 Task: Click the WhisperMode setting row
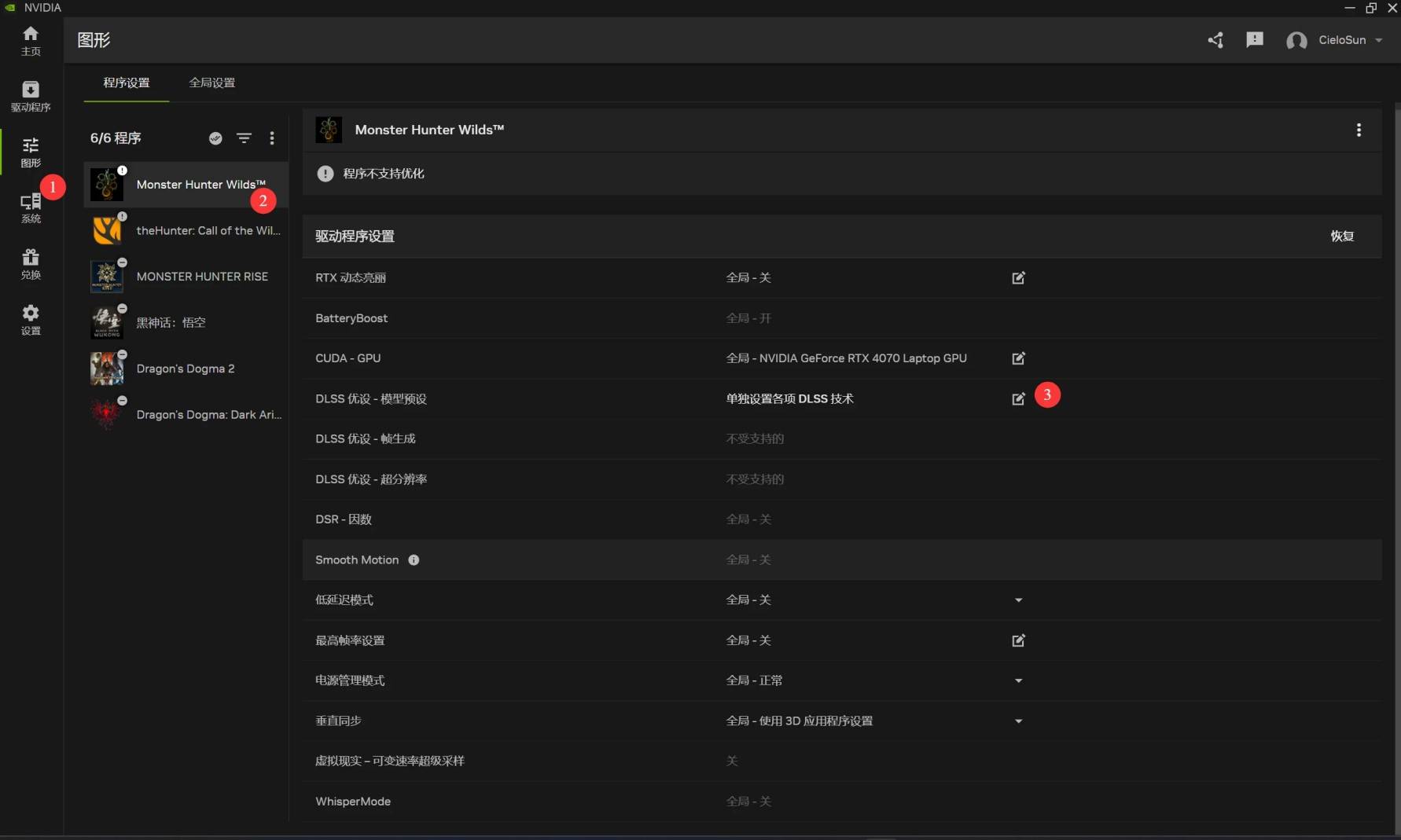pyautogui.click(x=842, y=801)
